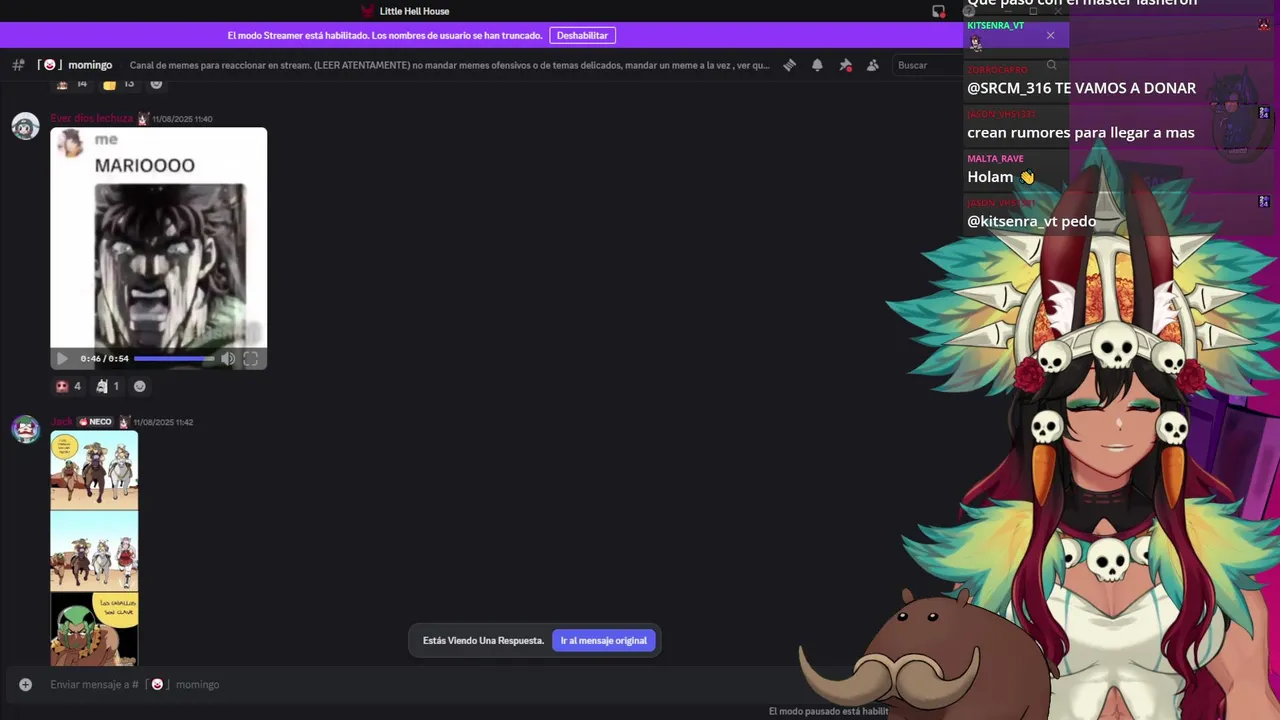Click the hashtag channel icon before momingo
Screen dimensions: 1280x720
pyautogui.click(x=18, y=65)
